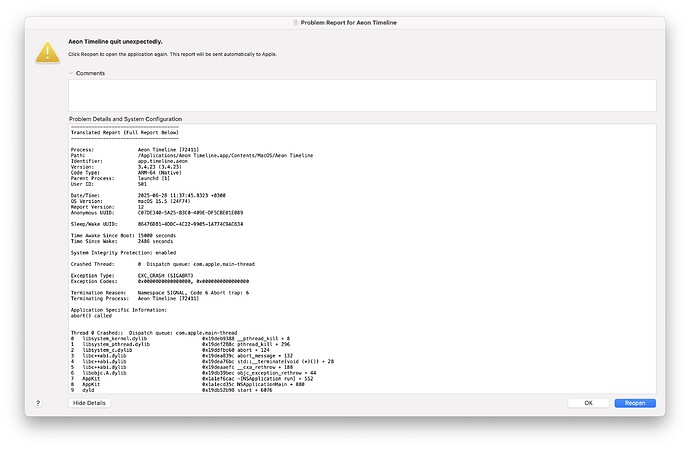The image size is (690, 449).
Task: Collapse the Comments disclosure chevron
Action: click(x=71, y=73)
